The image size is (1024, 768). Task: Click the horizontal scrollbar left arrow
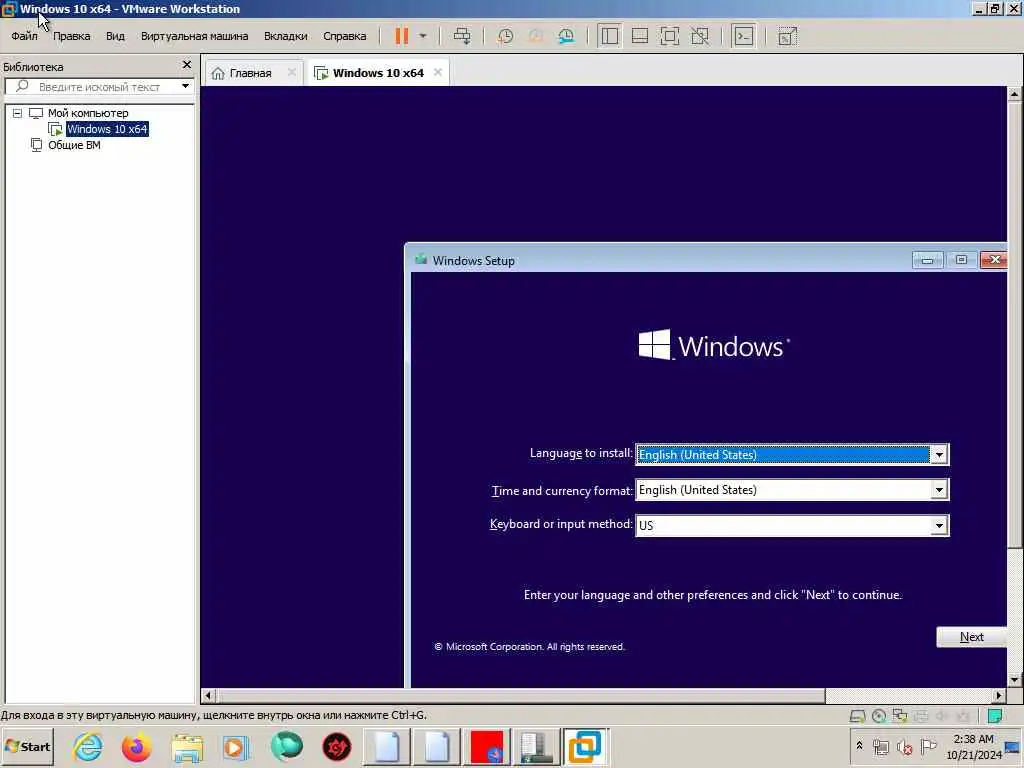click(x=208, y=696)
